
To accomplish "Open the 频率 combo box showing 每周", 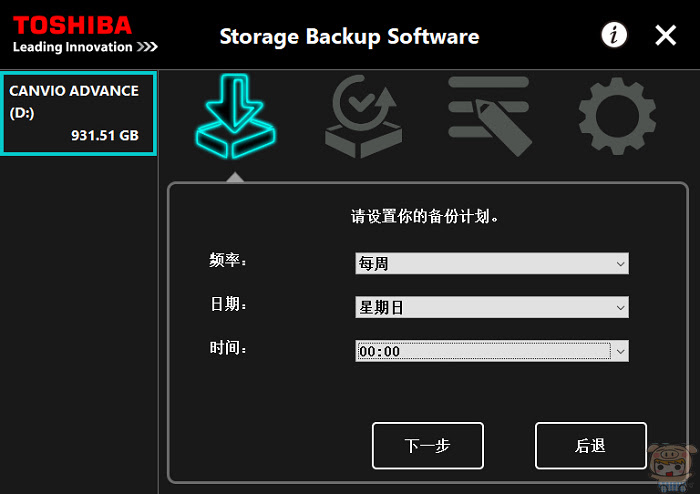I will (492, 263).
